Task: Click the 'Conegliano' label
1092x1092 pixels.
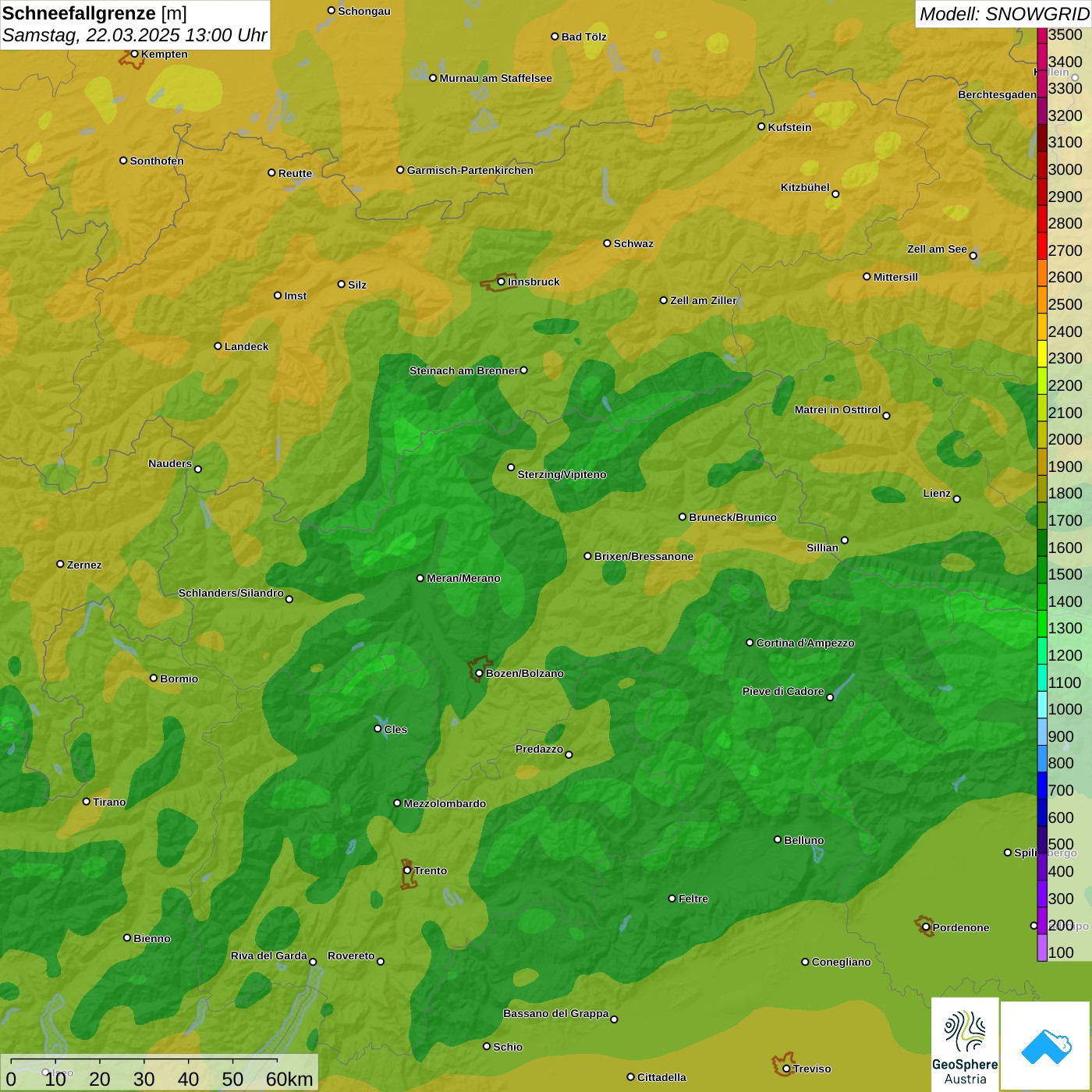Action: click(x=841, y=962)
